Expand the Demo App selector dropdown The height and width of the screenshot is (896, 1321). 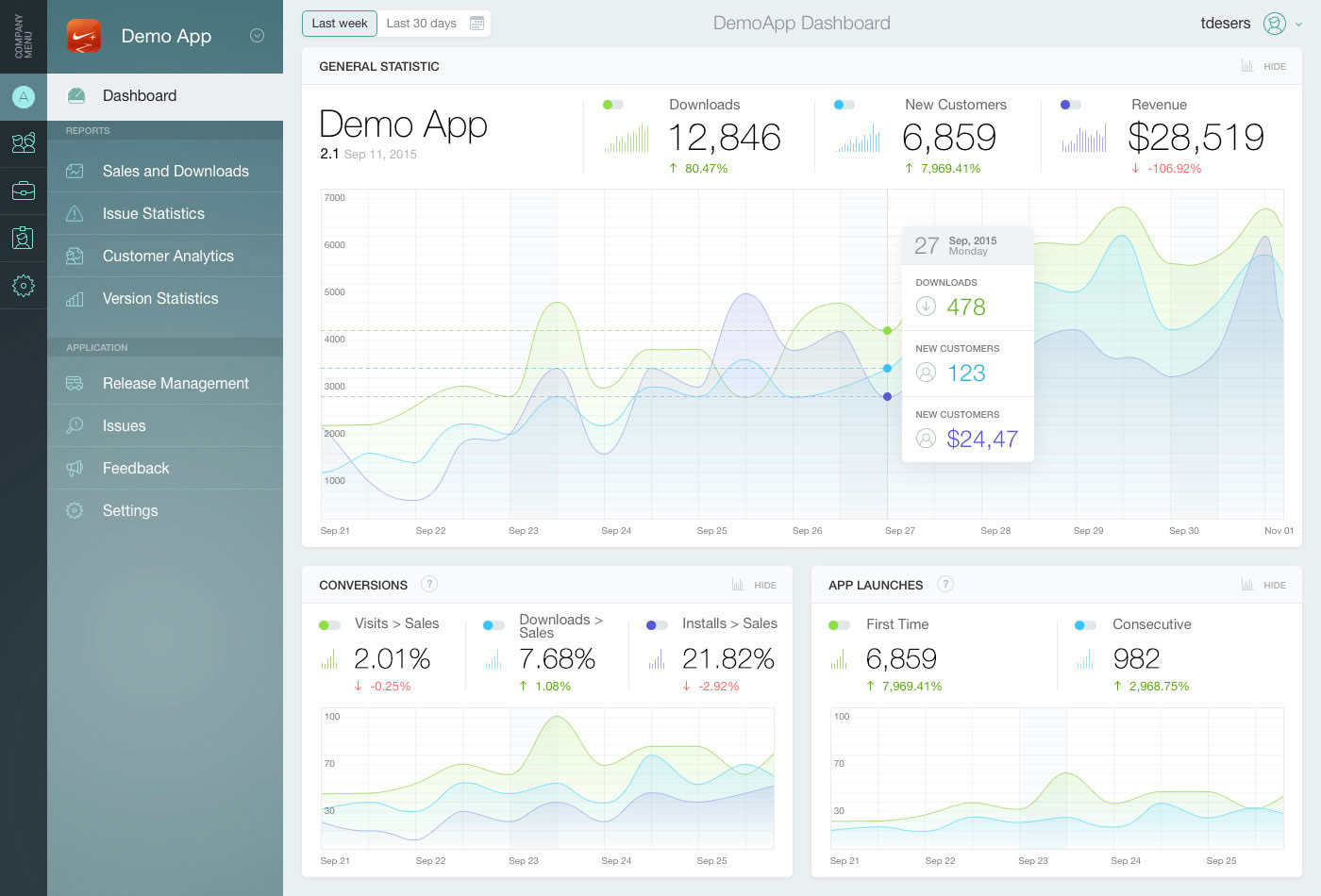coord(257,36)
